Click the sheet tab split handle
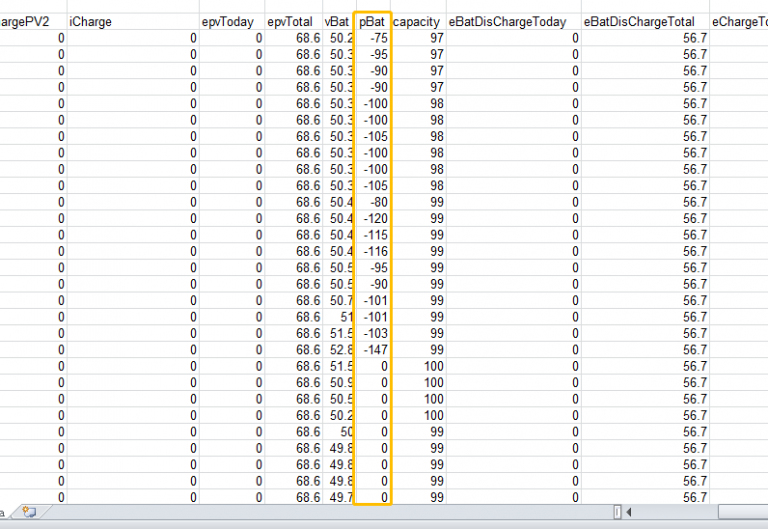This screenshot has width=768, height=529. 617,512
